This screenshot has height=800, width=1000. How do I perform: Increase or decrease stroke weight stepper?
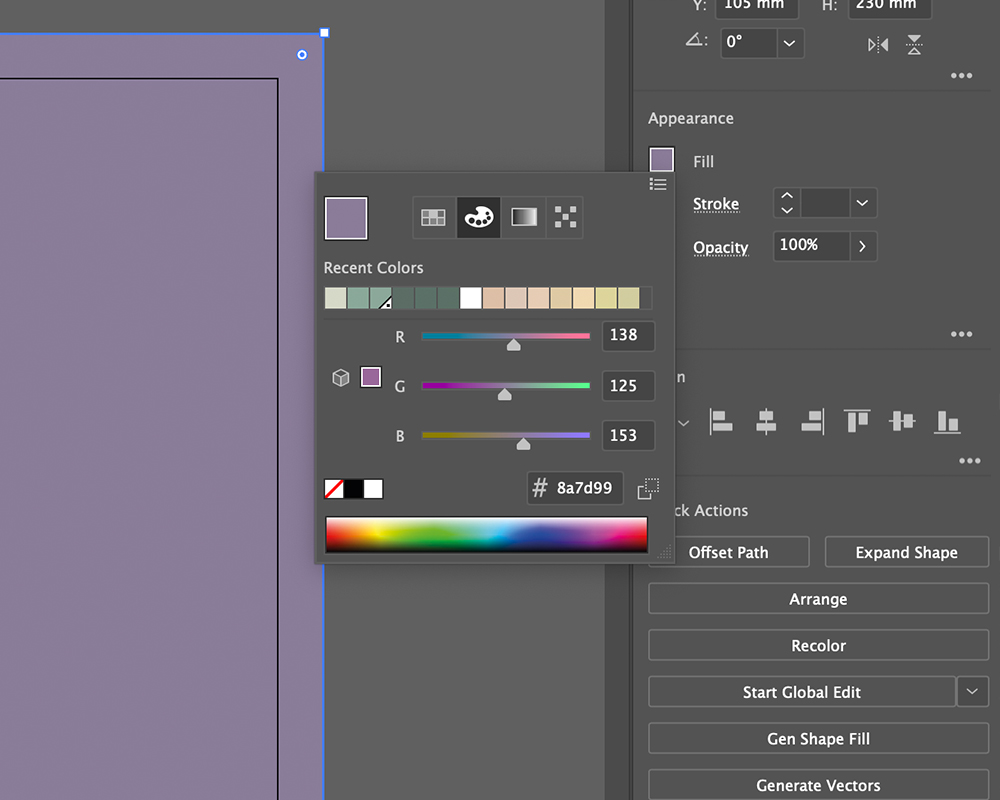pos(787,203)
